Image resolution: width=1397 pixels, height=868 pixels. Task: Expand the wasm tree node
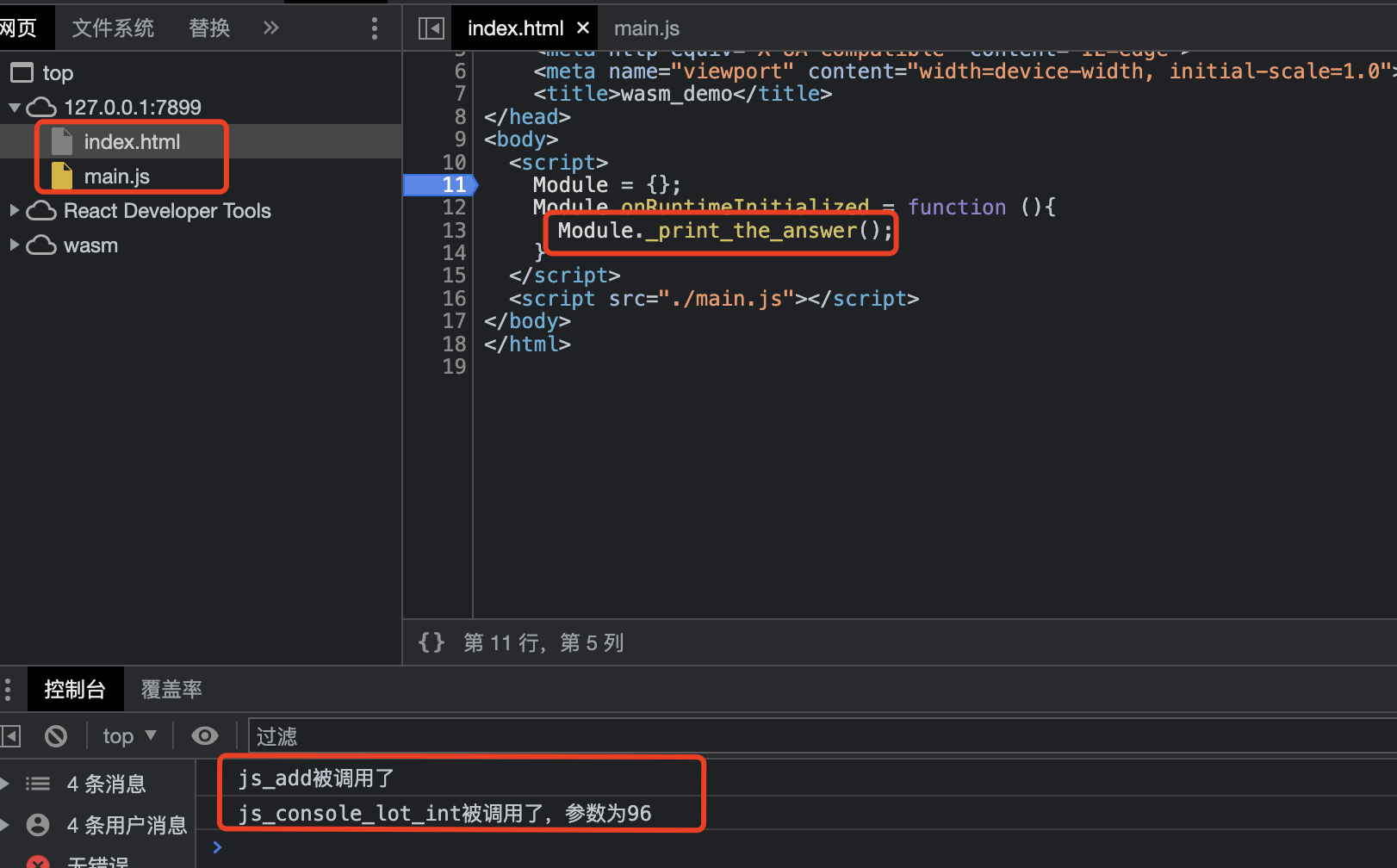coord(14,245)
